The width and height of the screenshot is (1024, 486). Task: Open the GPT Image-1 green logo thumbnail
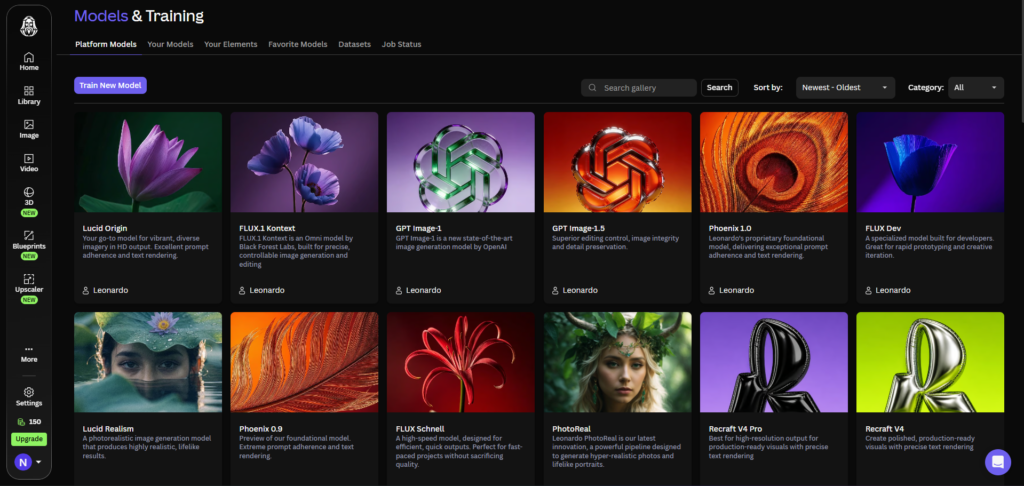point(461,162)
